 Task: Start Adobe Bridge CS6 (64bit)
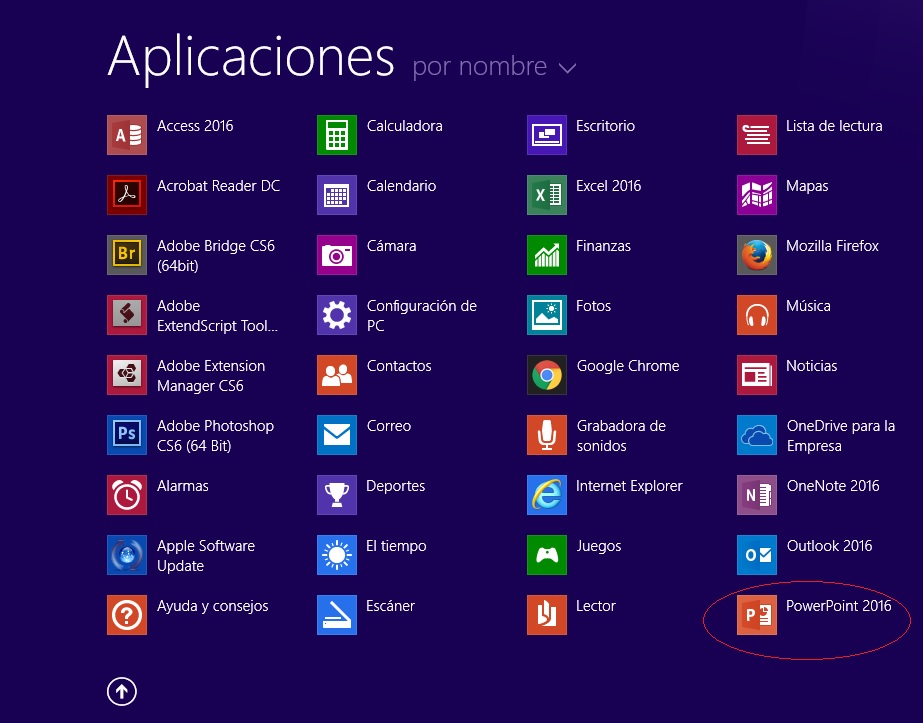(x=127, y=255)
